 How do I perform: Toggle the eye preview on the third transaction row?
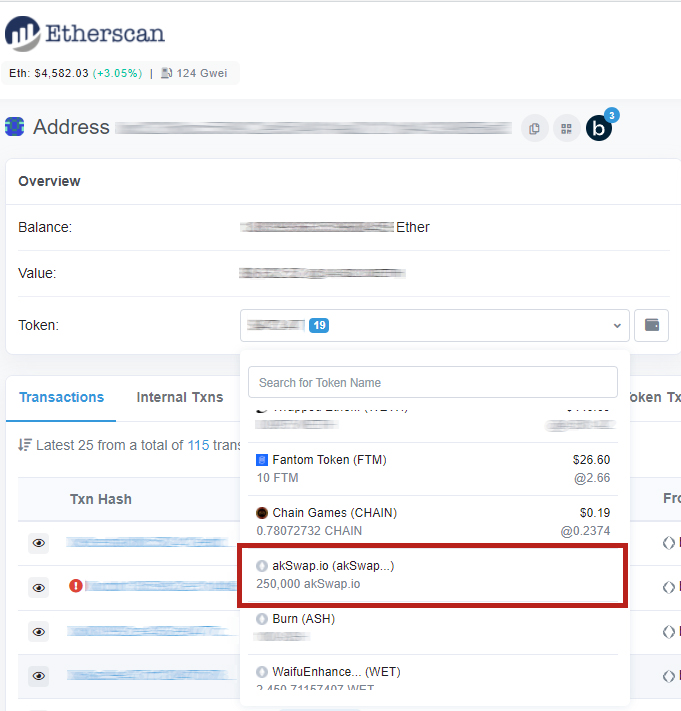click(39, 632)
